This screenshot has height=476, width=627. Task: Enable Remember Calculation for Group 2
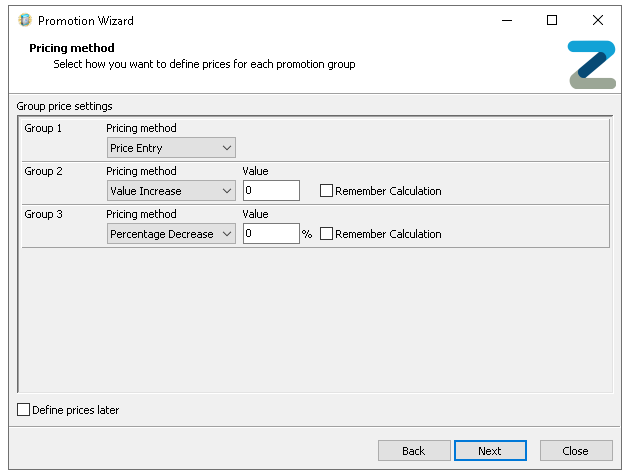coord(327,191)
